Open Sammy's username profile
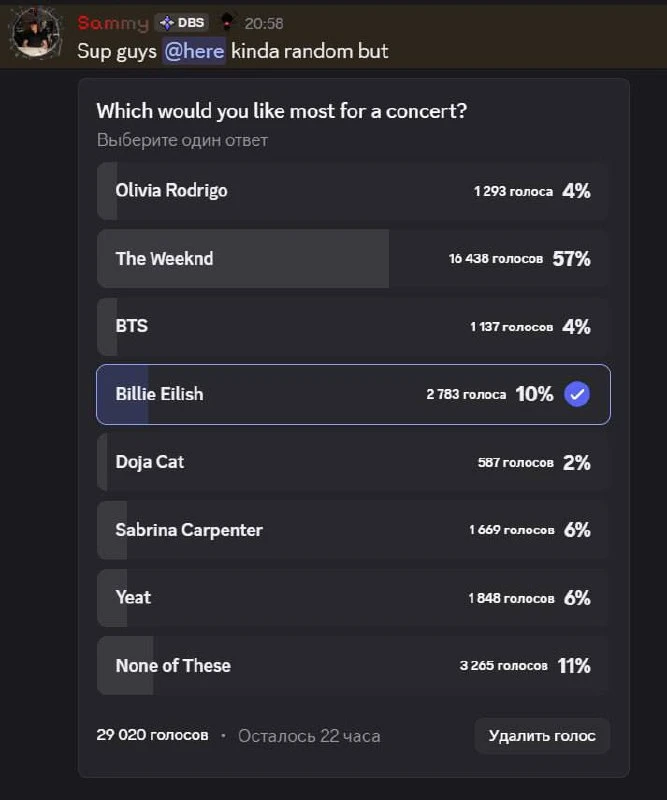 click(x=113, y=23)
